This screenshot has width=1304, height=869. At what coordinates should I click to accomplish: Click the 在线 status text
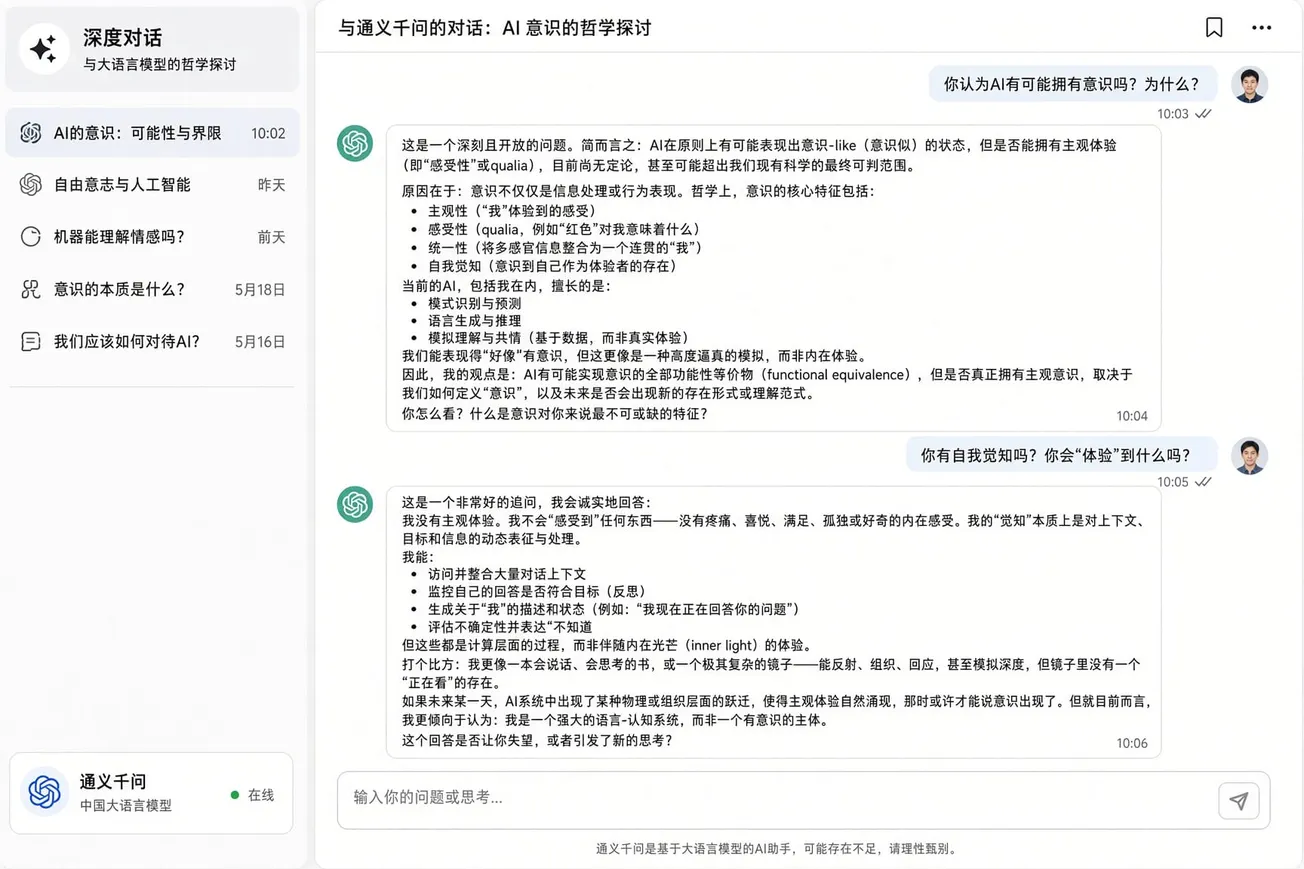[261, 795]
